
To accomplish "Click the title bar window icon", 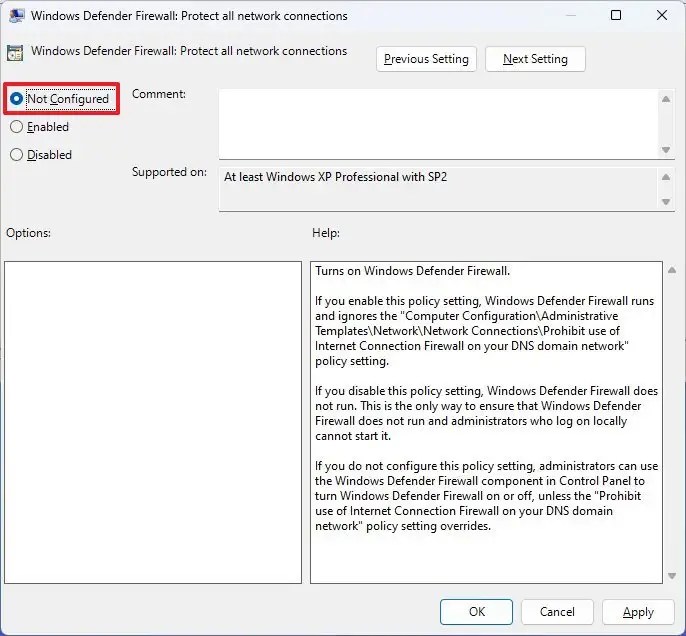I will tap(16, 16).
